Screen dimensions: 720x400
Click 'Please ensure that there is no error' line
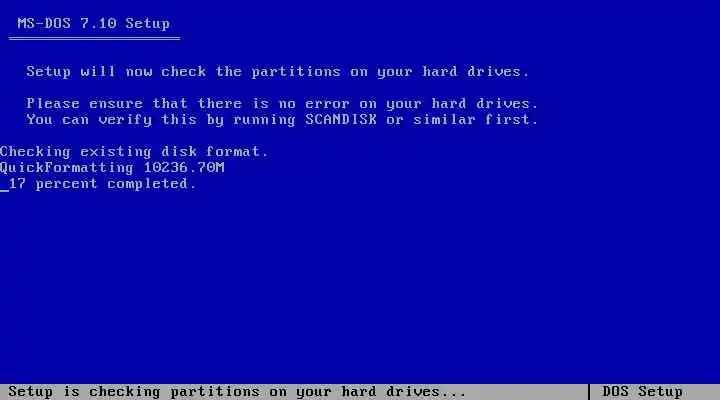coord(282,104)
